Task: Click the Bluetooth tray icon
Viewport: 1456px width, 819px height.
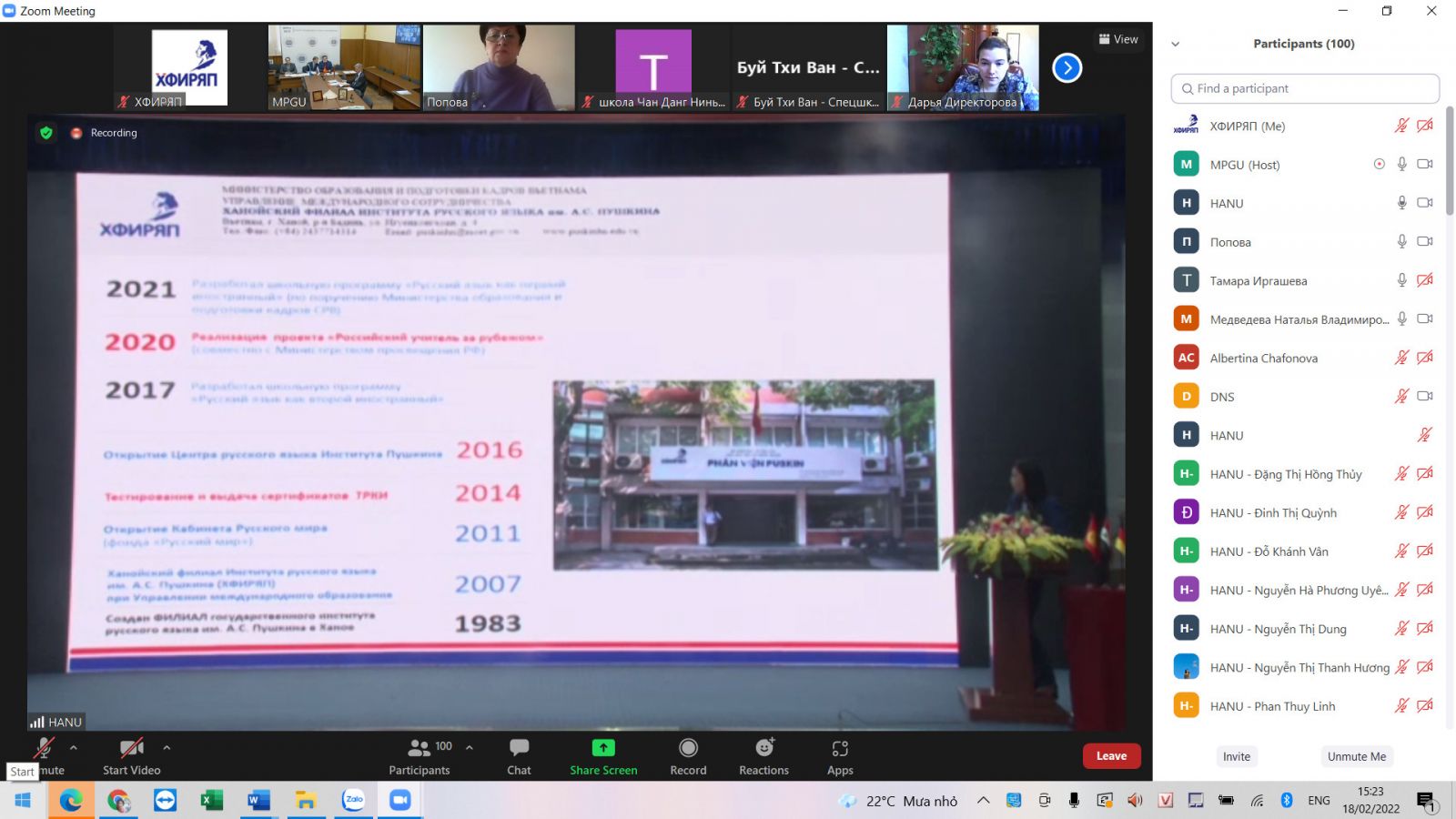Action: click(x=1287, y=801)
